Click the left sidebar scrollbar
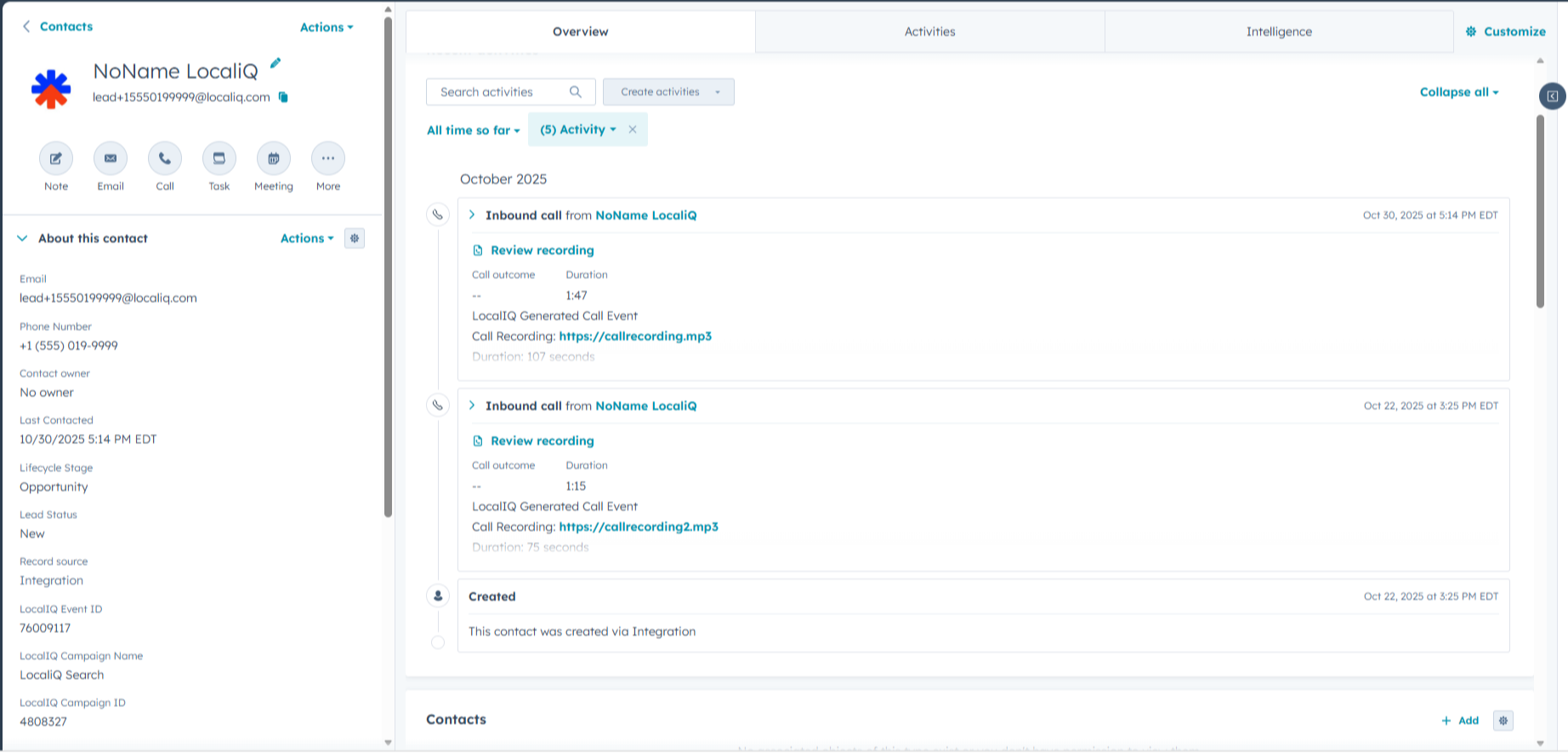Viewport: 1568px width, 753px height. pos(388,268)
